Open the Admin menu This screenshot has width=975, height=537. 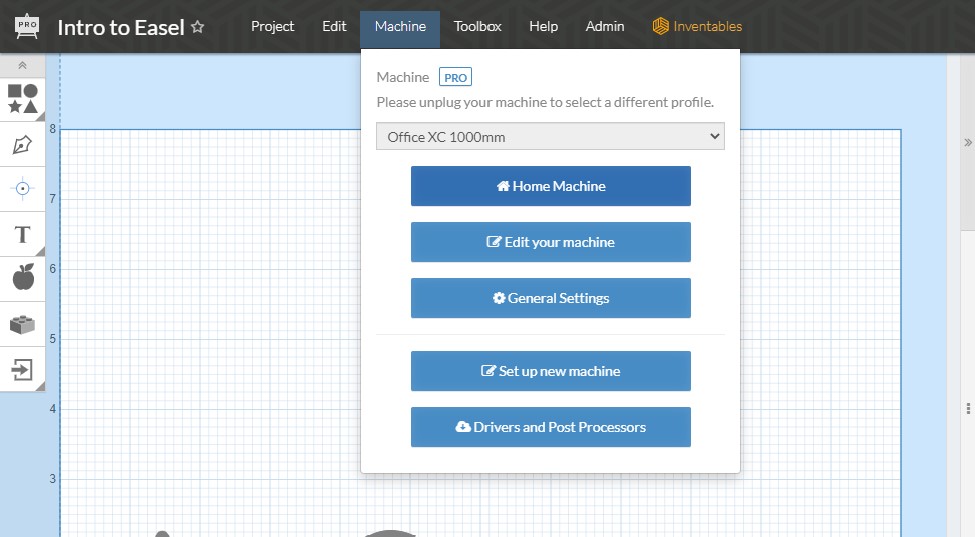[x=604, y=26]
